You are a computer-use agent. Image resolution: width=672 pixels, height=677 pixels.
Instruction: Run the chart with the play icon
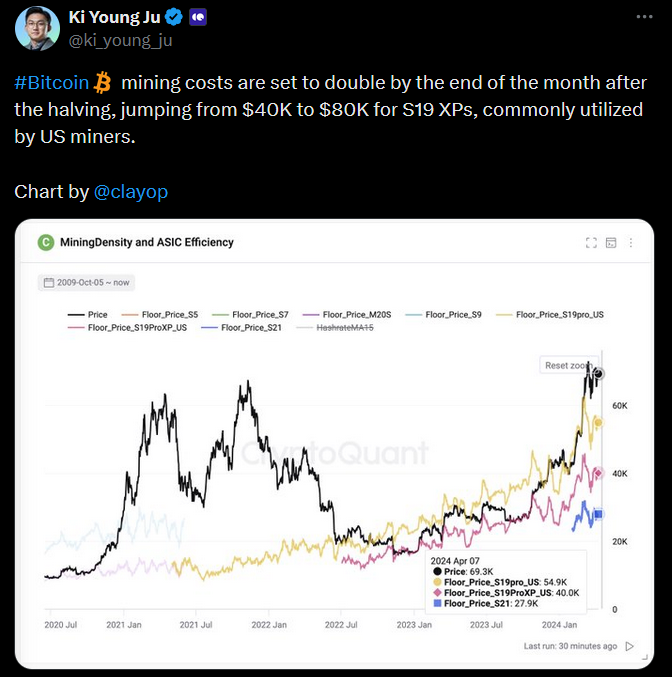pyautogui.click(x=629, y=646)
